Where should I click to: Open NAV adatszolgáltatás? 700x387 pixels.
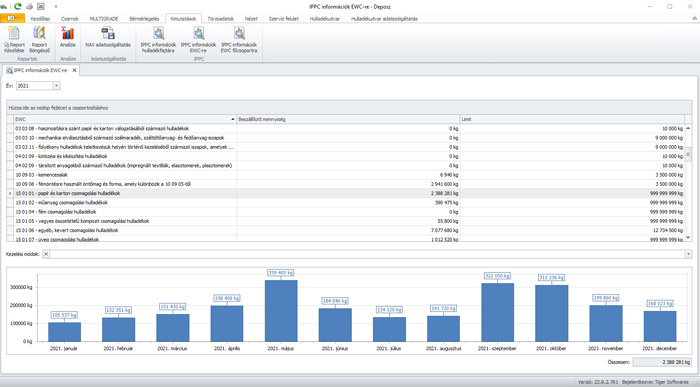[108, 37]
